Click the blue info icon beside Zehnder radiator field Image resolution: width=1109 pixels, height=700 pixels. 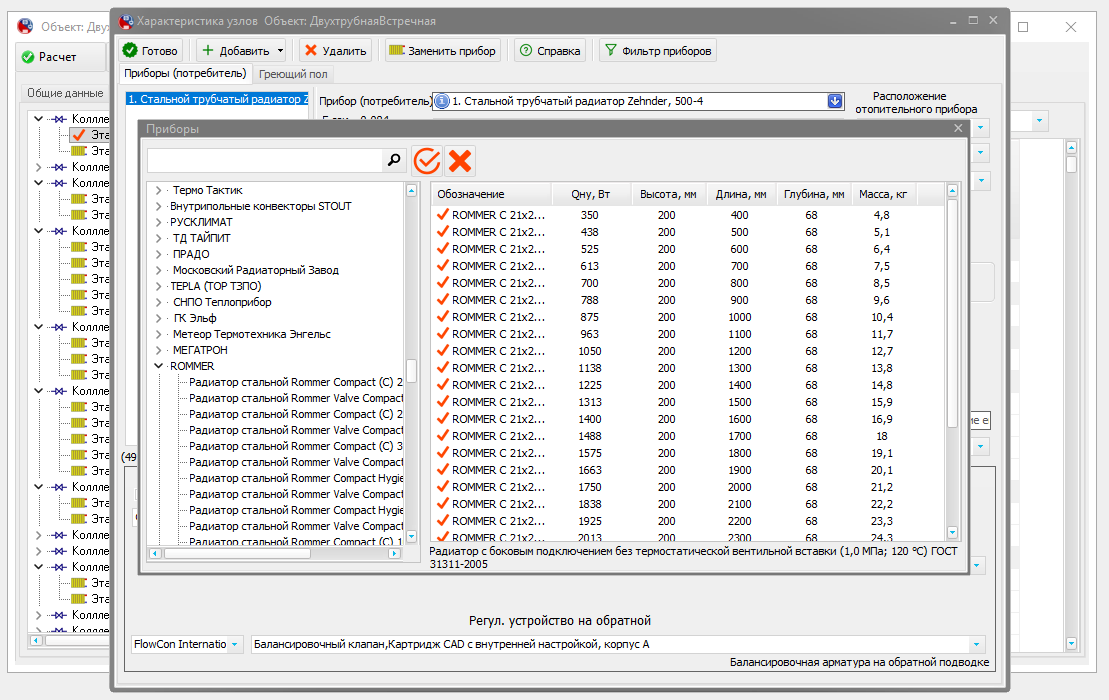pyautogui.click(x=442, y=101)
